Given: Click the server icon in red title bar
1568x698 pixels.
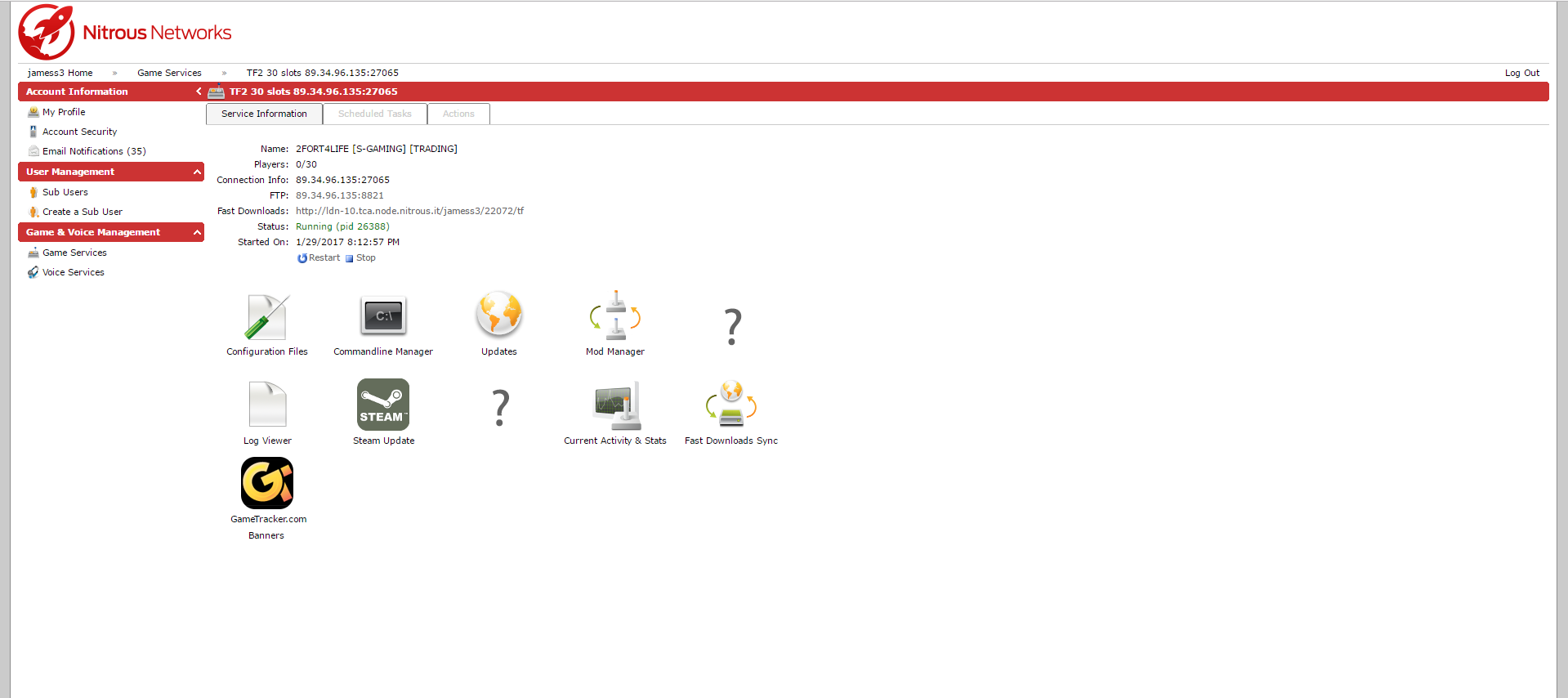Looking at the screenshot, I should [217, 92].
